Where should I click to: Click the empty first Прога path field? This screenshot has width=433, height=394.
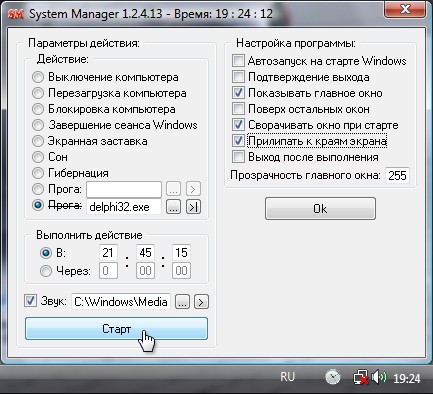point(124,189)
